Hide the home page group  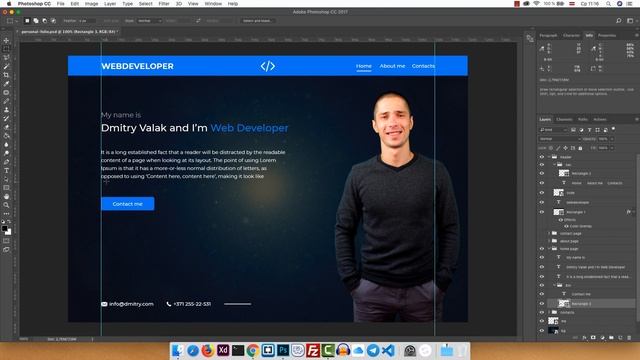[542, 249]
